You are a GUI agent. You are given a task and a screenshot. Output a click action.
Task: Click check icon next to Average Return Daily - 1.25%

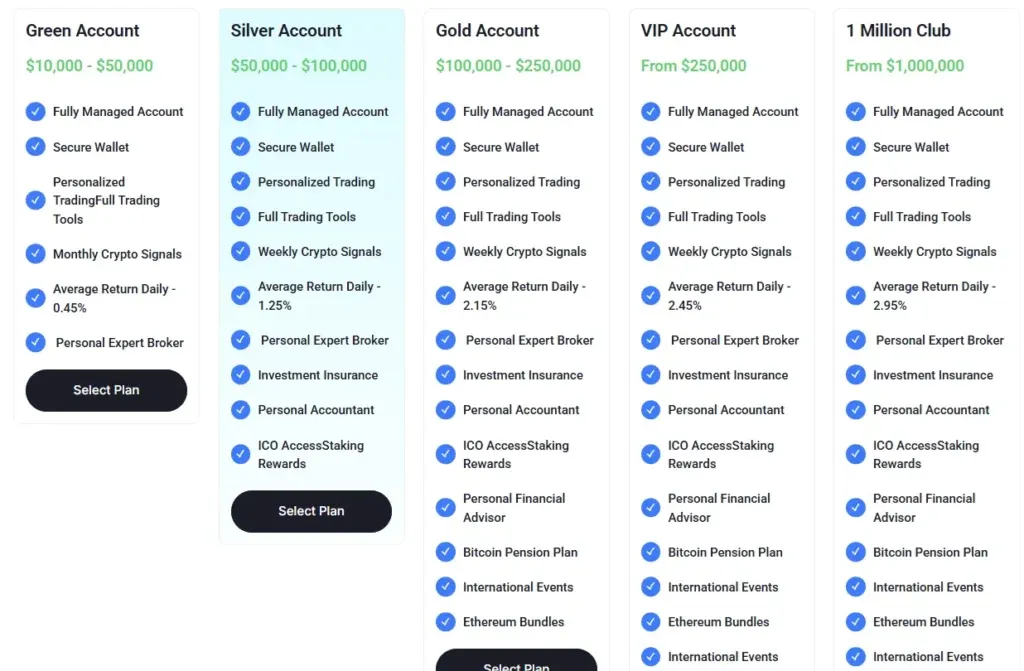[241, 295]
